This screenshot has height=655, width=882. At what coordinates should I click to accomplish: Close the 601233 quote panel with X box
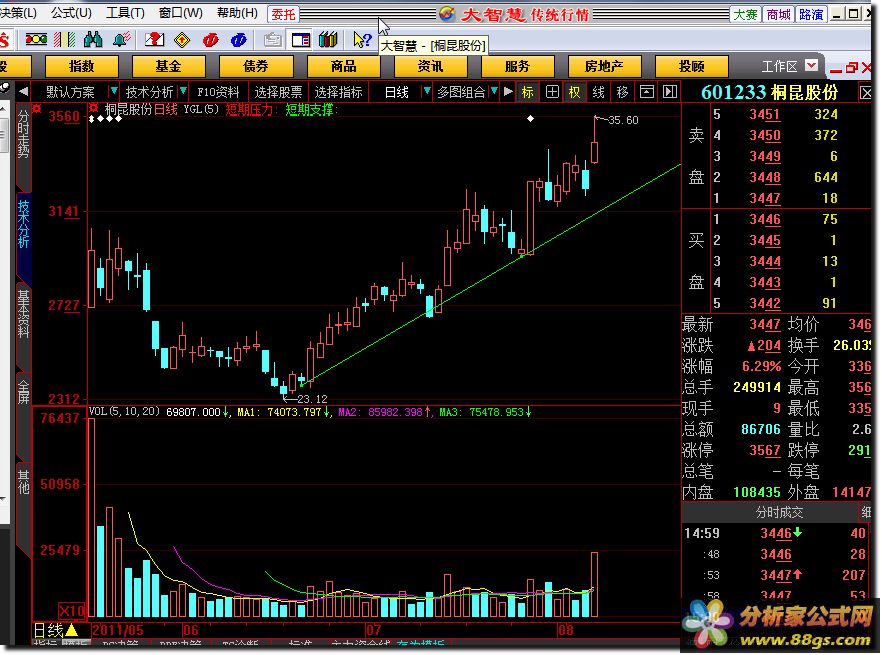pos(865,93)
